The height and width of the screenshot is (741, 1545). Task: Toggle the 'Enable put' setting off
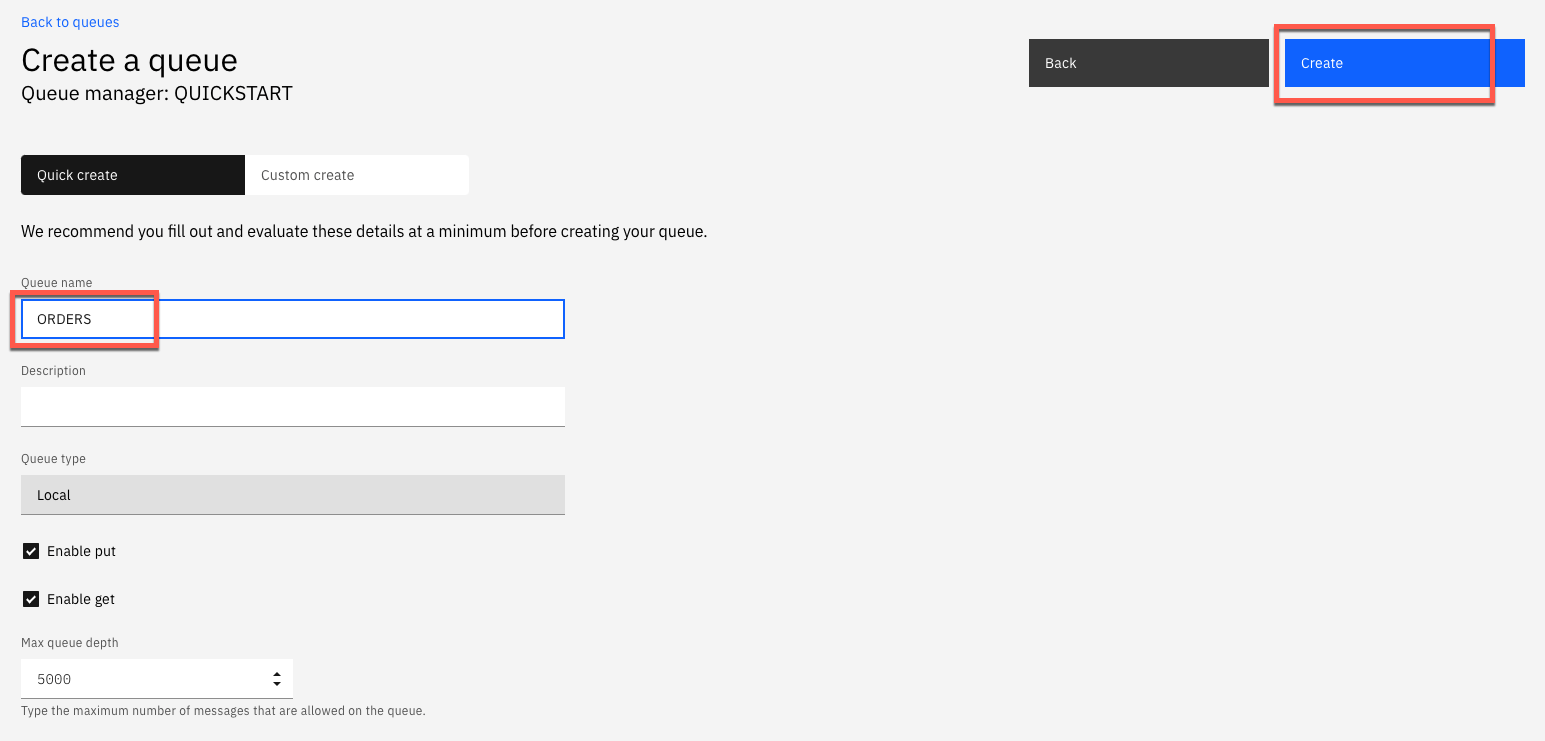(30, 550)
